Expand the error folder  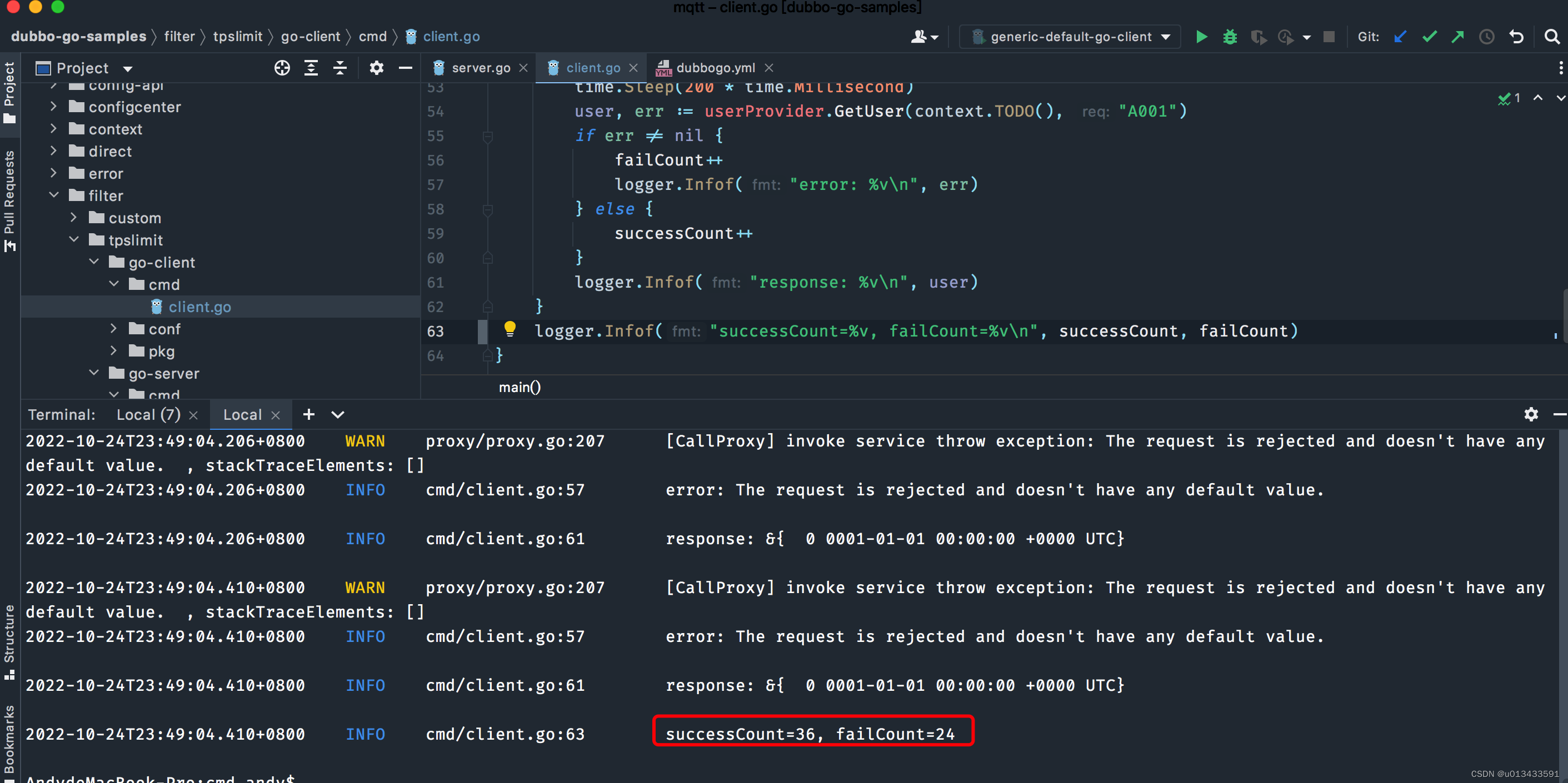click(53, 173)
